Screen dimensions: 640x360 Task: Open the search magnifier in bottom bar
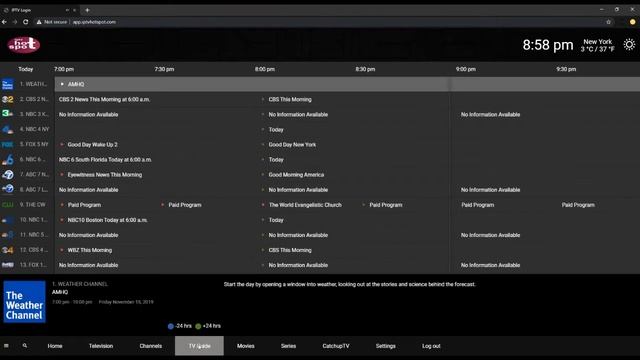(25, 346)
